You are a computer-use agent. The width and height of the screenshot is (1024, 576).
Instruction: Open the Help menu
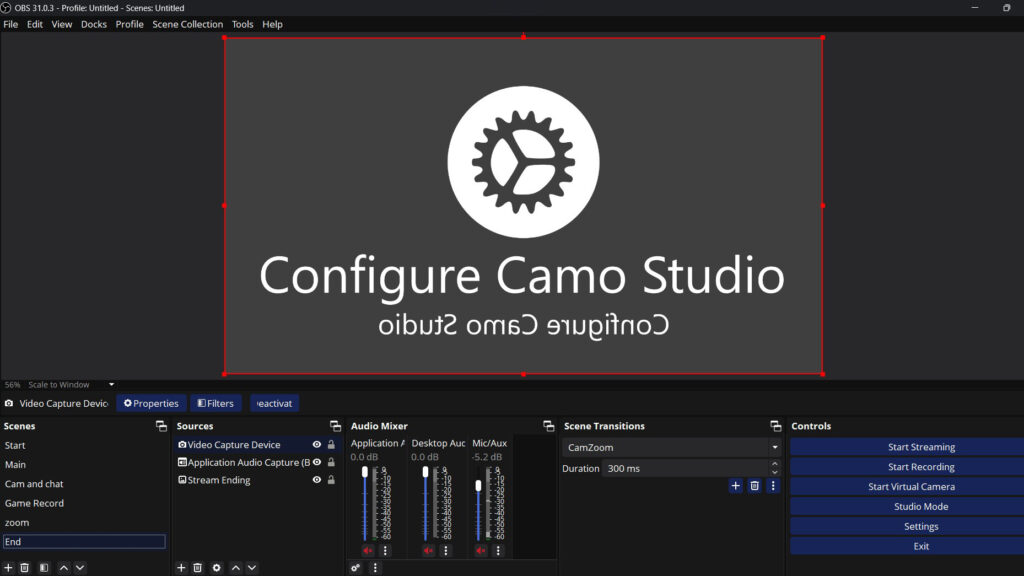click(272, 24)
